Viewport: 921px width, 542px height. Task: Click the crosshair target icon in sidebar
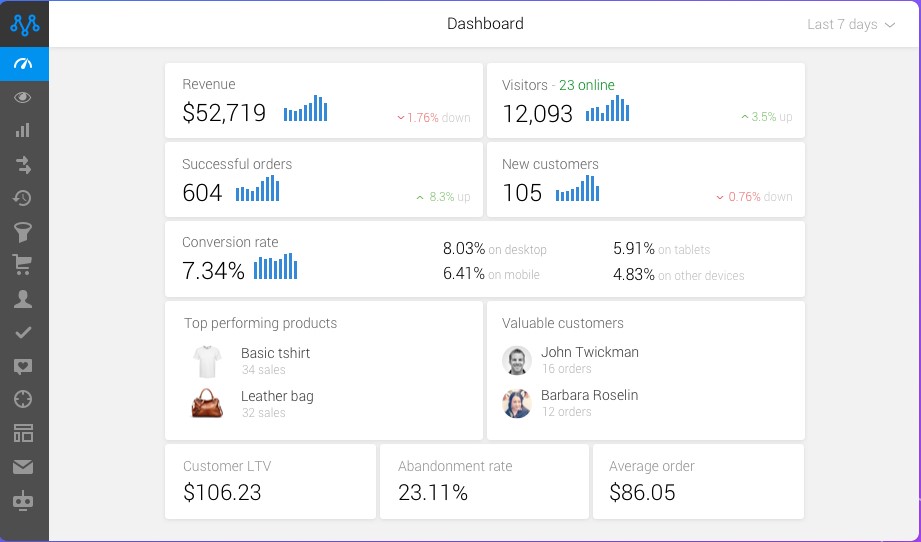tap(24, 399)
